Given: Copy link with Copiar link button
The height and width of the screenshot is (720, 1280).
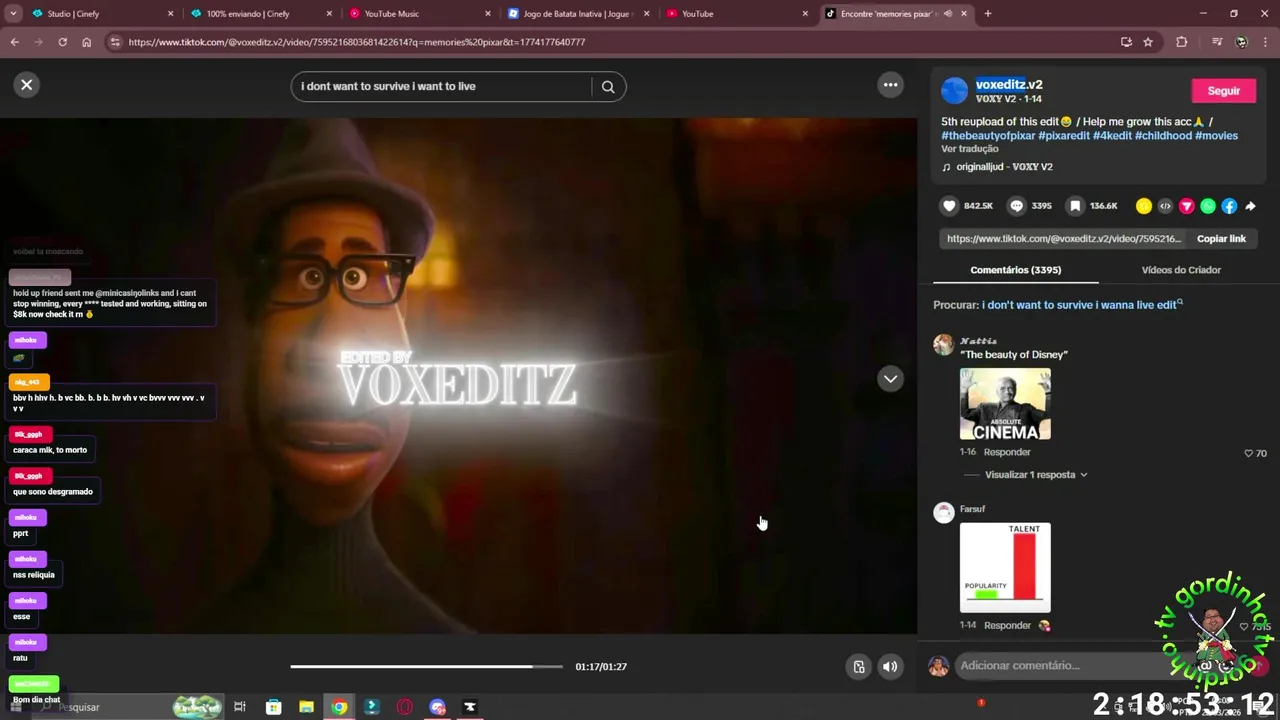Looking at the screenshot, I should pos(1221,239).
